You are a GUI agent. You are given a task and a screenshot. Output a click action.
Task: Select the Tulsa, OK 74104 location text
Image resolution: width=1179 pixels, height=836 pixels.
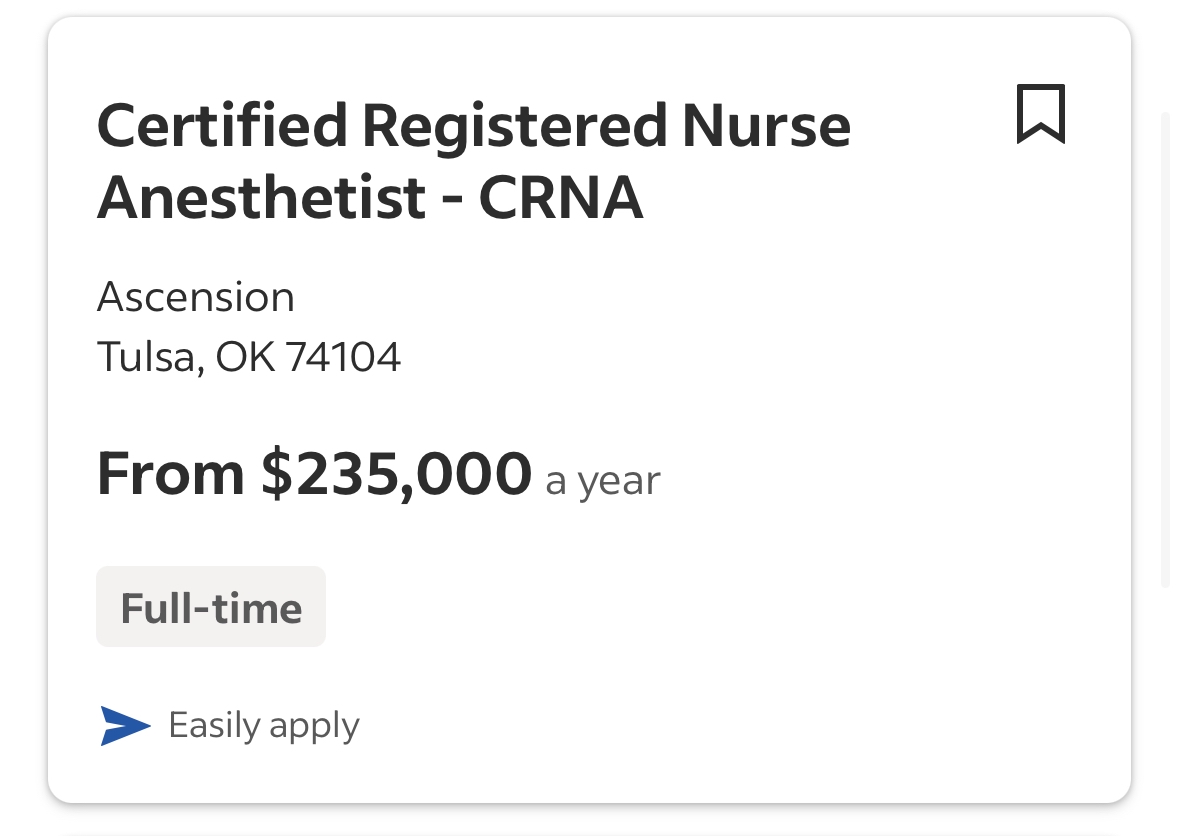click(249, 356)
